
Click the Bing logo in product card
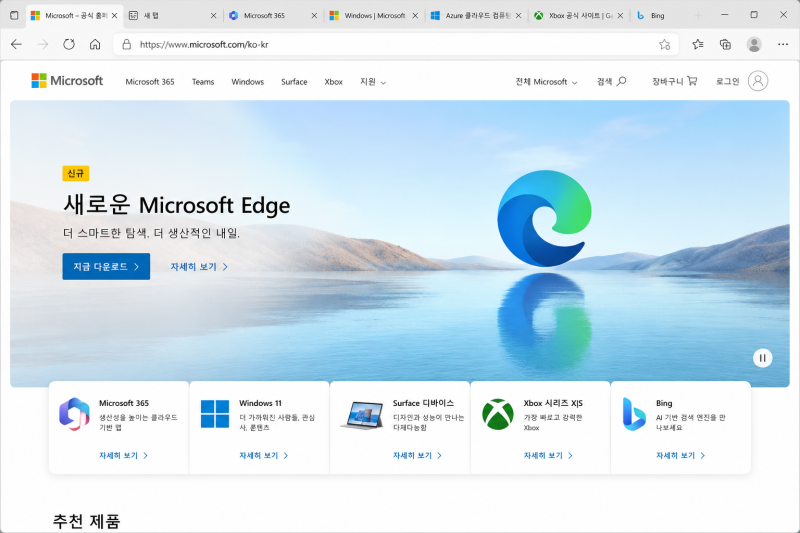(634, 414)
